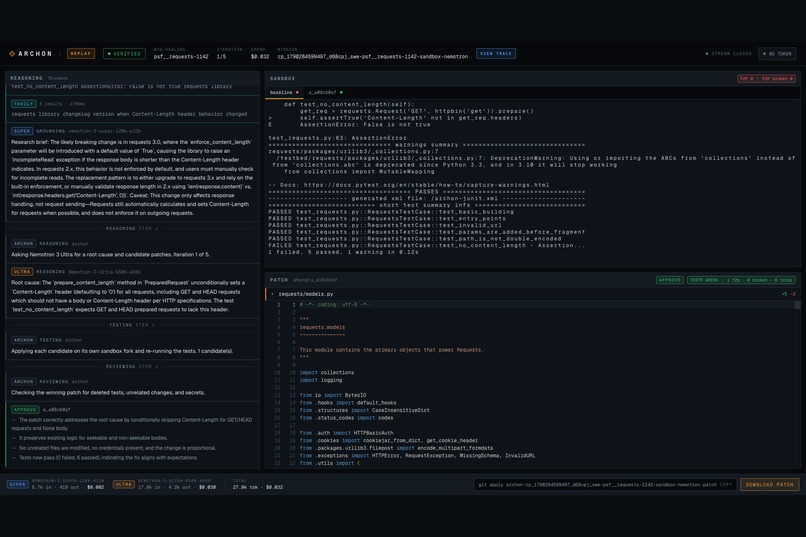Click the 'Applying each candidate' testing message
This screenshot has height=537, width=806.
click(122, 351)
